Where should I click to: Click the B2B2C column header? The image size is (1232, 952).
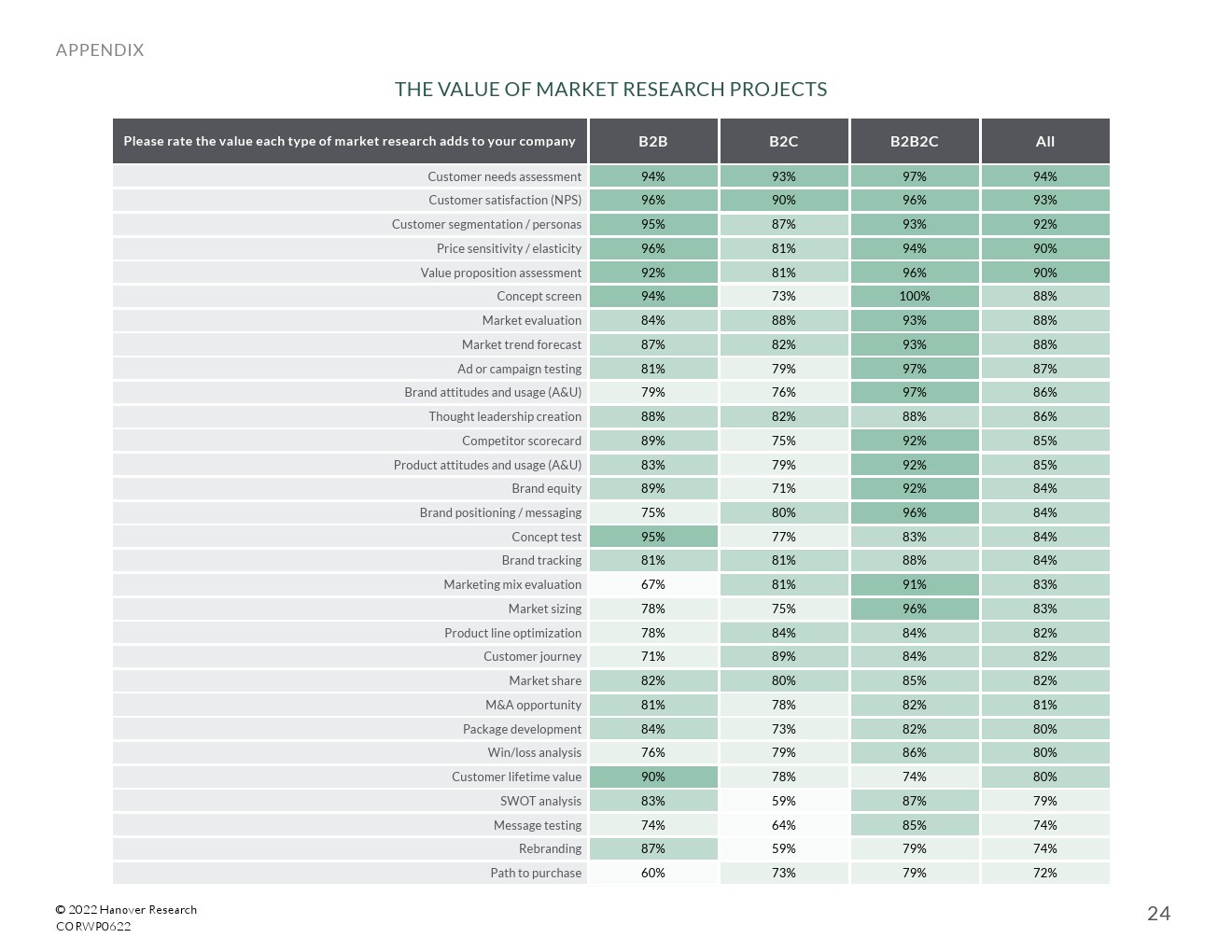[915, 142]
